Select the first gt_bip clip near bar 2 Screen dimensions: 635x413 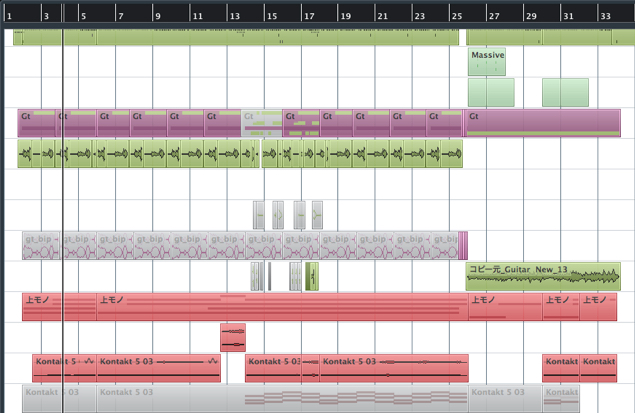[x=41, y=246]
